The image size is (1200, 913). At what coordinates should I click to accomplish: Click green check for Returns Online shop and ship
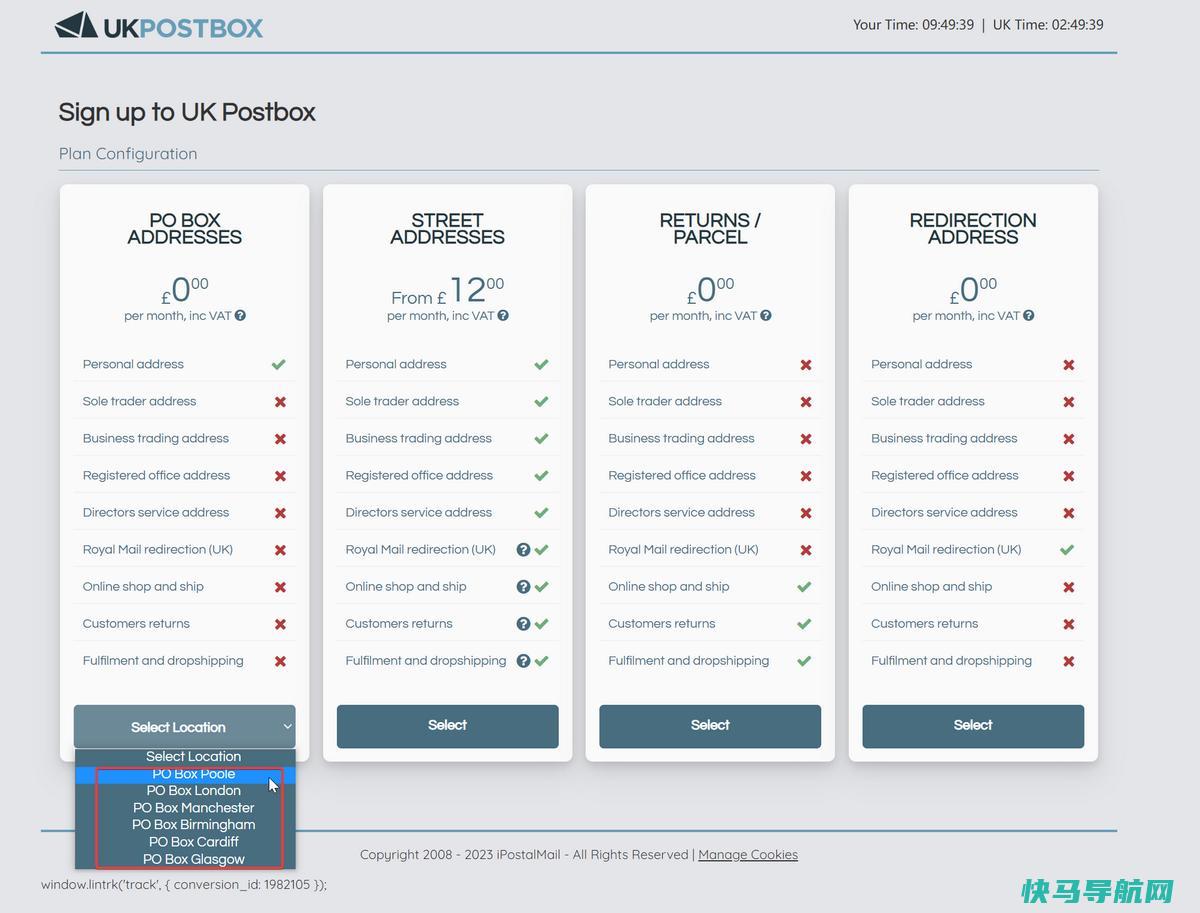click(804, 586)
